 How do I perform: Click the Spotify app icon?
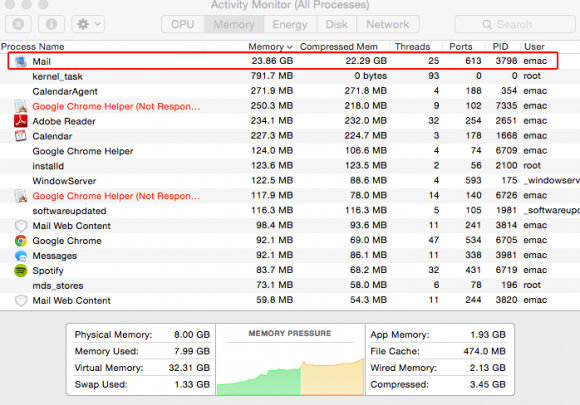tap(21, 270)
